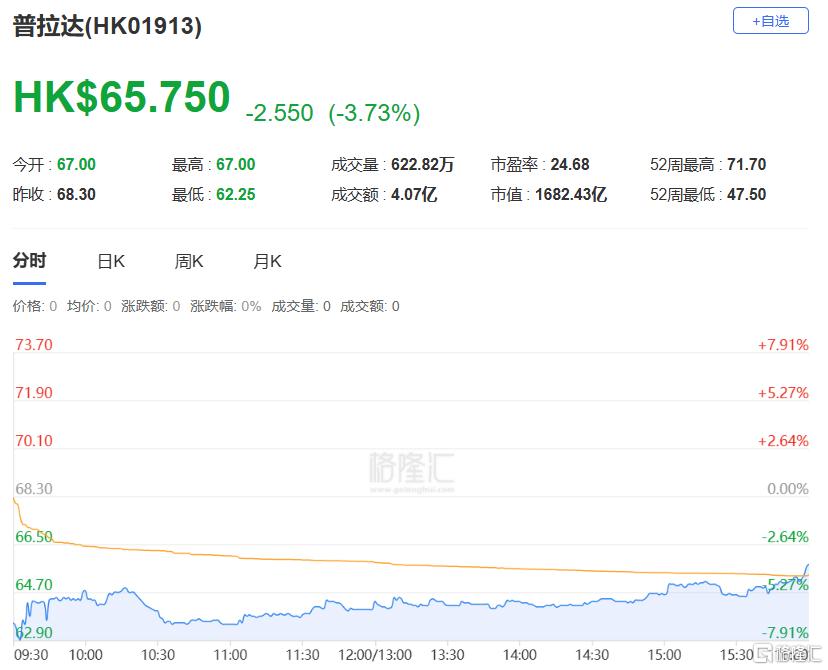Click the 14:30 time axis label
The image size is (828, 670).
[x=592, y=655]
